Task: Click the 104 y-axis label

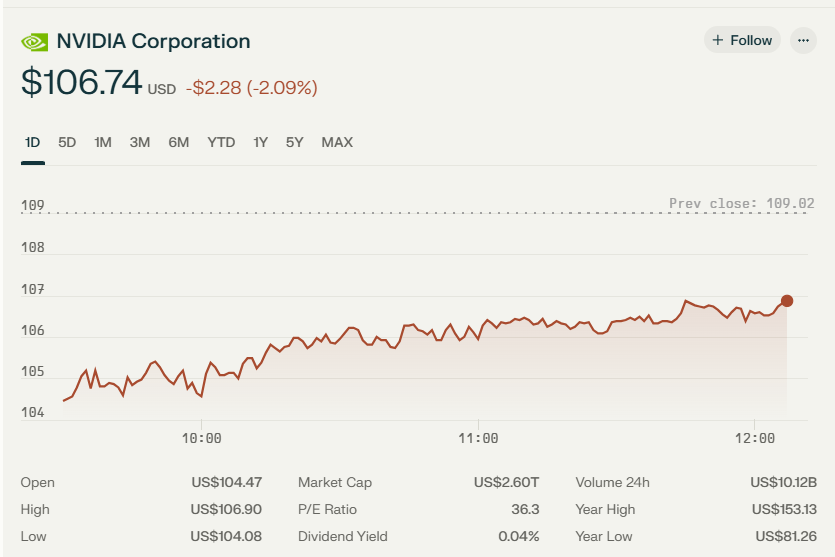Action: pos(32,412)
